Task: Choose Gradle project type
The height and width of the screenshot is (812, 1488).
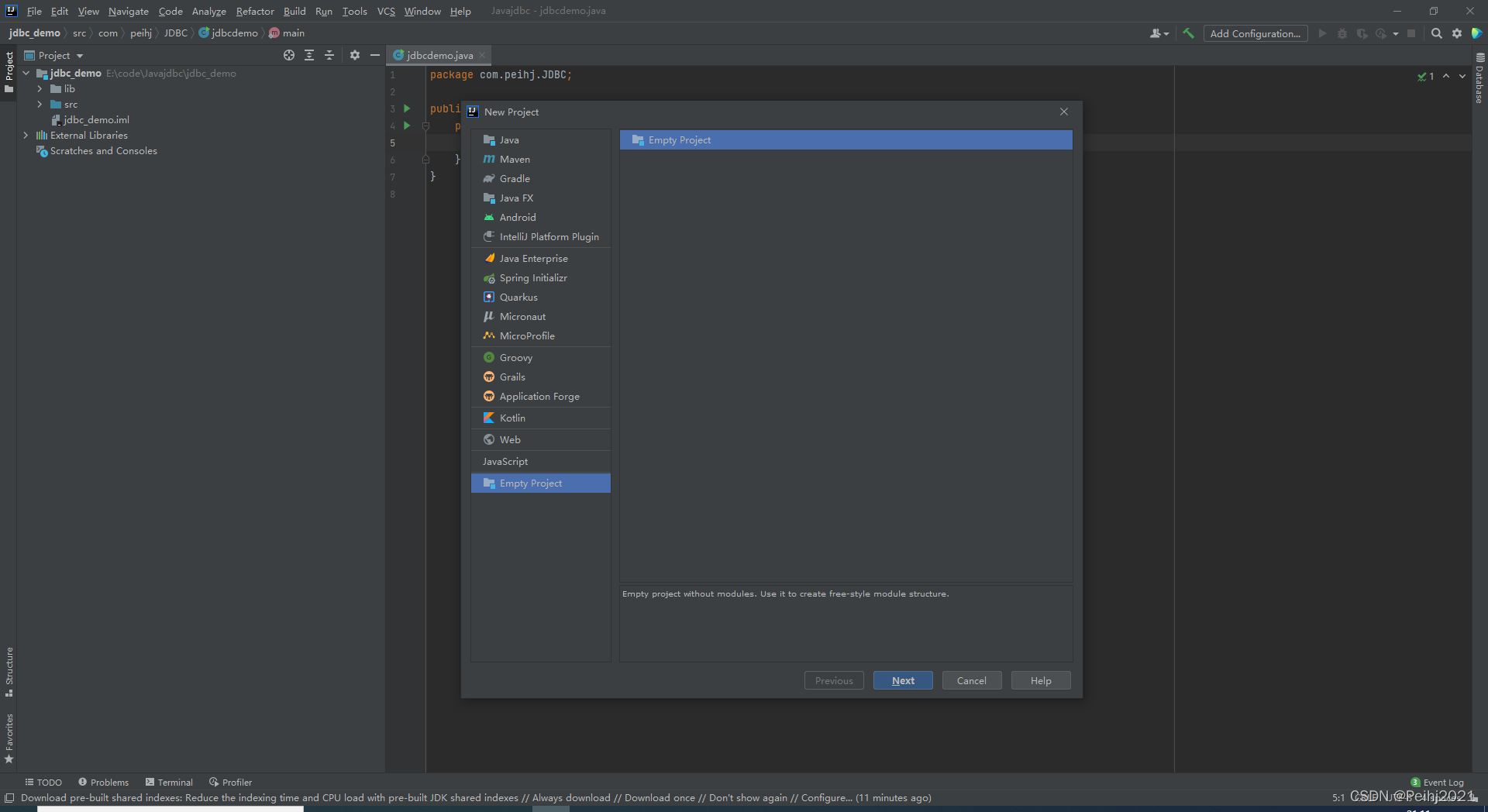Action: coord(540,178)
